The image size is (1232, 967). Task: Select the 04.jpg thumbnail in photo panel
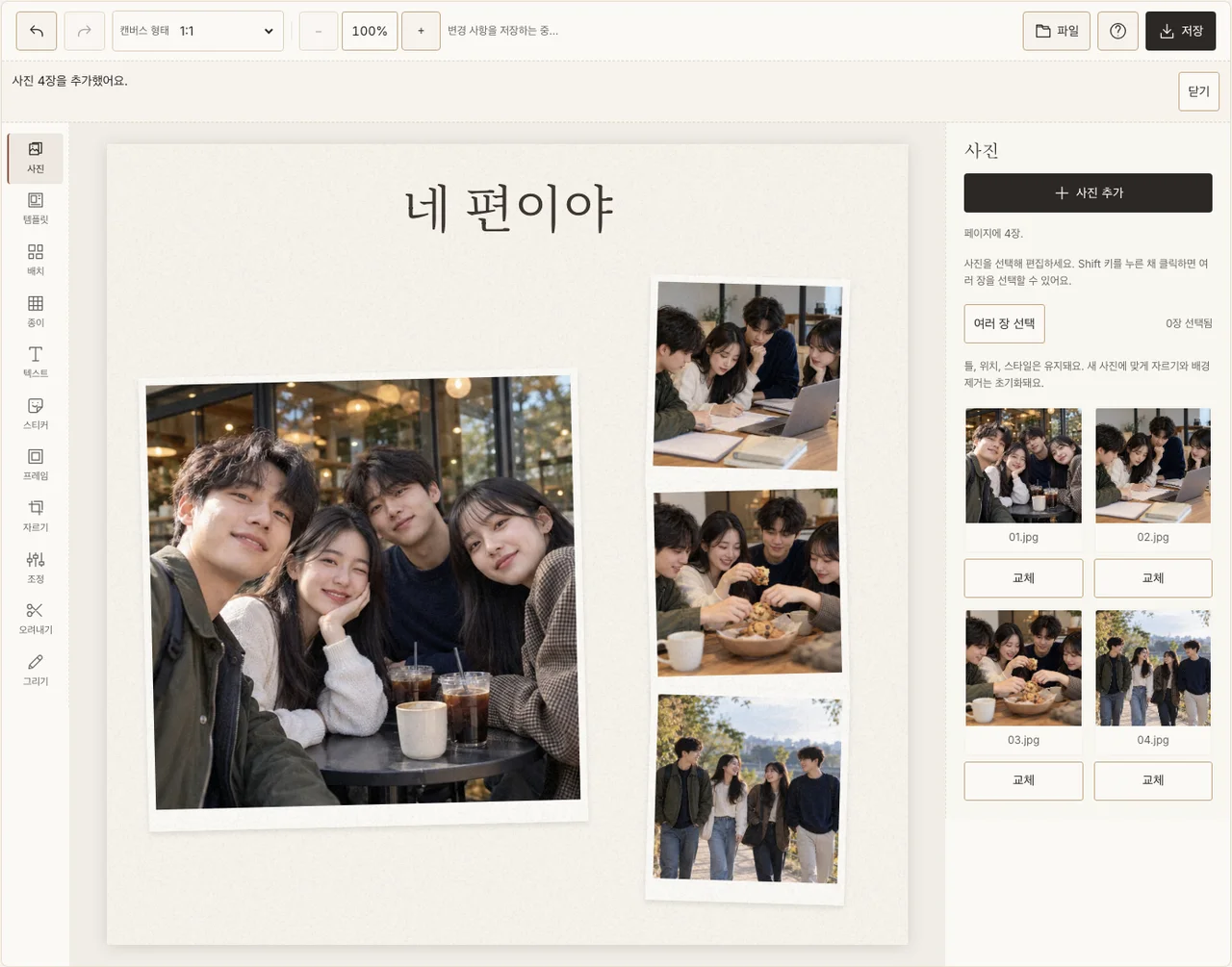coord(1153,668)
